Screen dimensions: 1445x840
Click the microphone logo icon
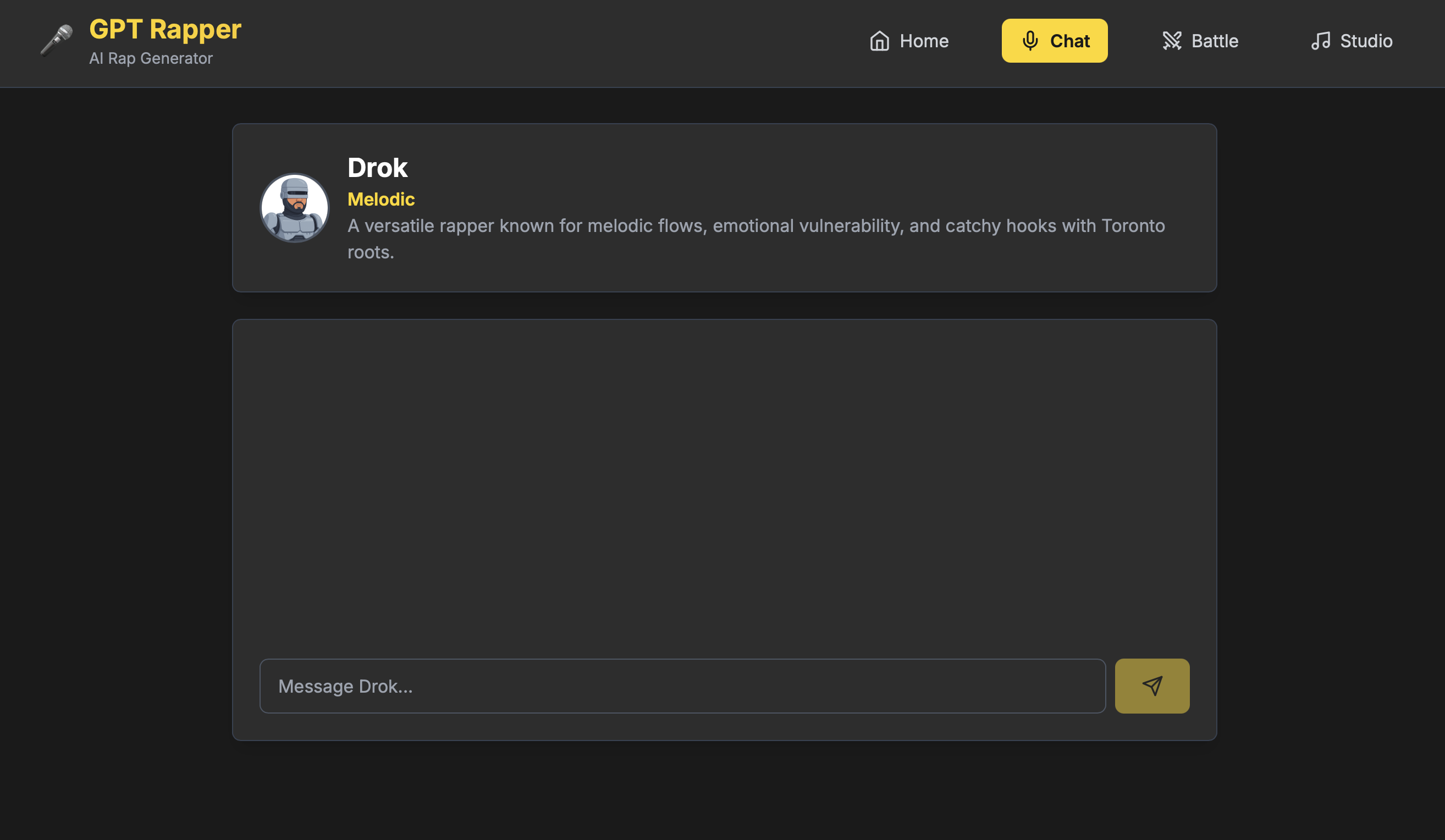(56, 41)
